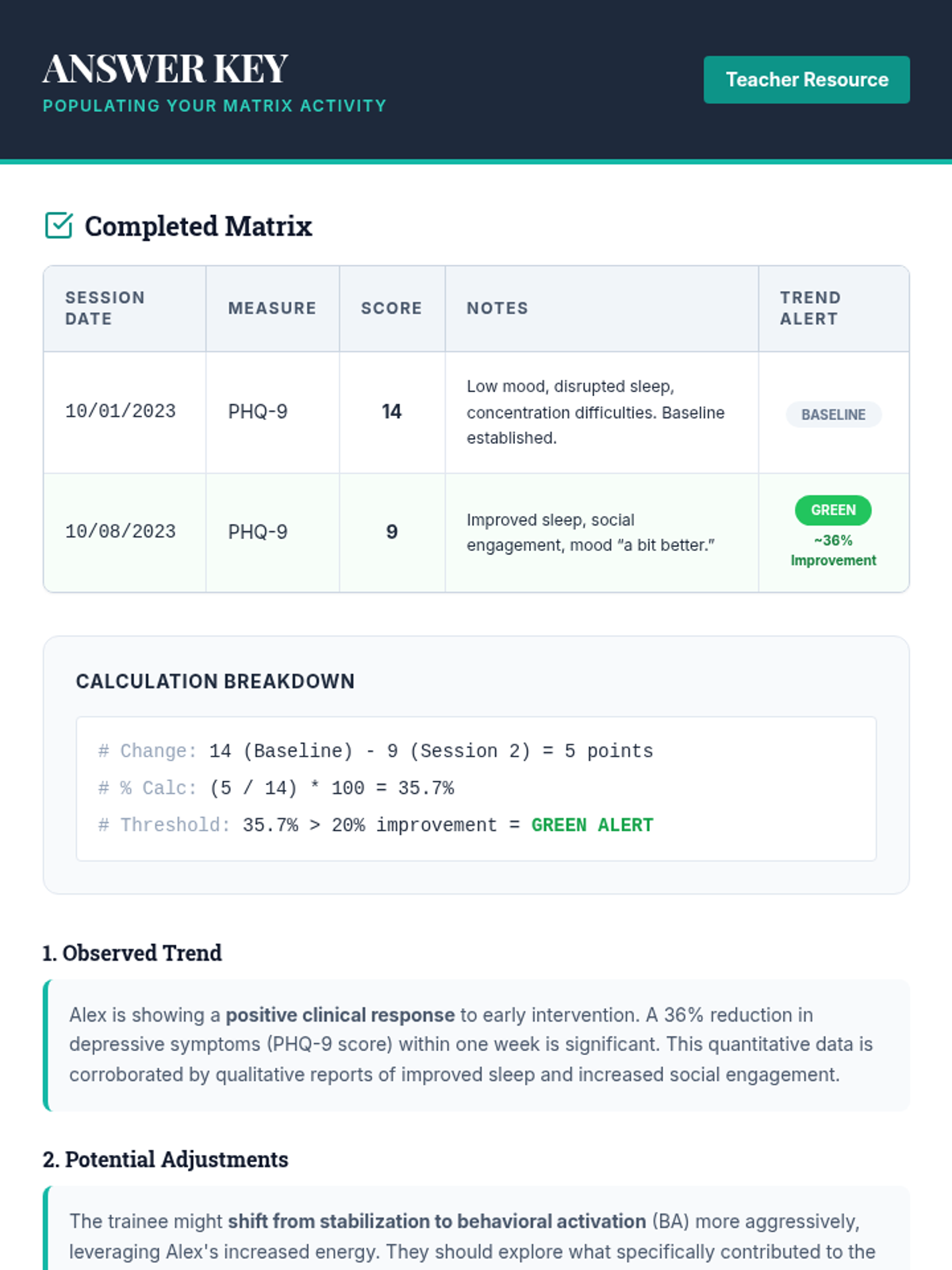This screenshot has width=952, height=1270.
Task: Click the GREEN ALERT text in calculation
Action: coord(592,825)
